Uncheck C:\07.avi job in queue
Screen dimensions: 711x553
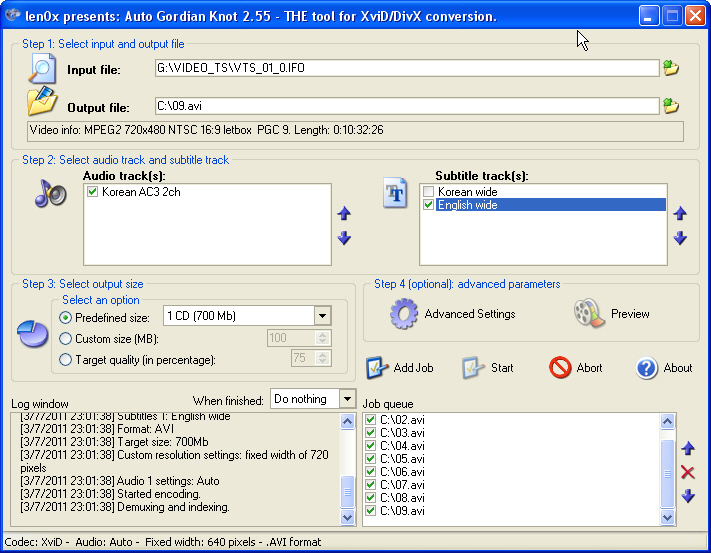(x=370, y=484)
